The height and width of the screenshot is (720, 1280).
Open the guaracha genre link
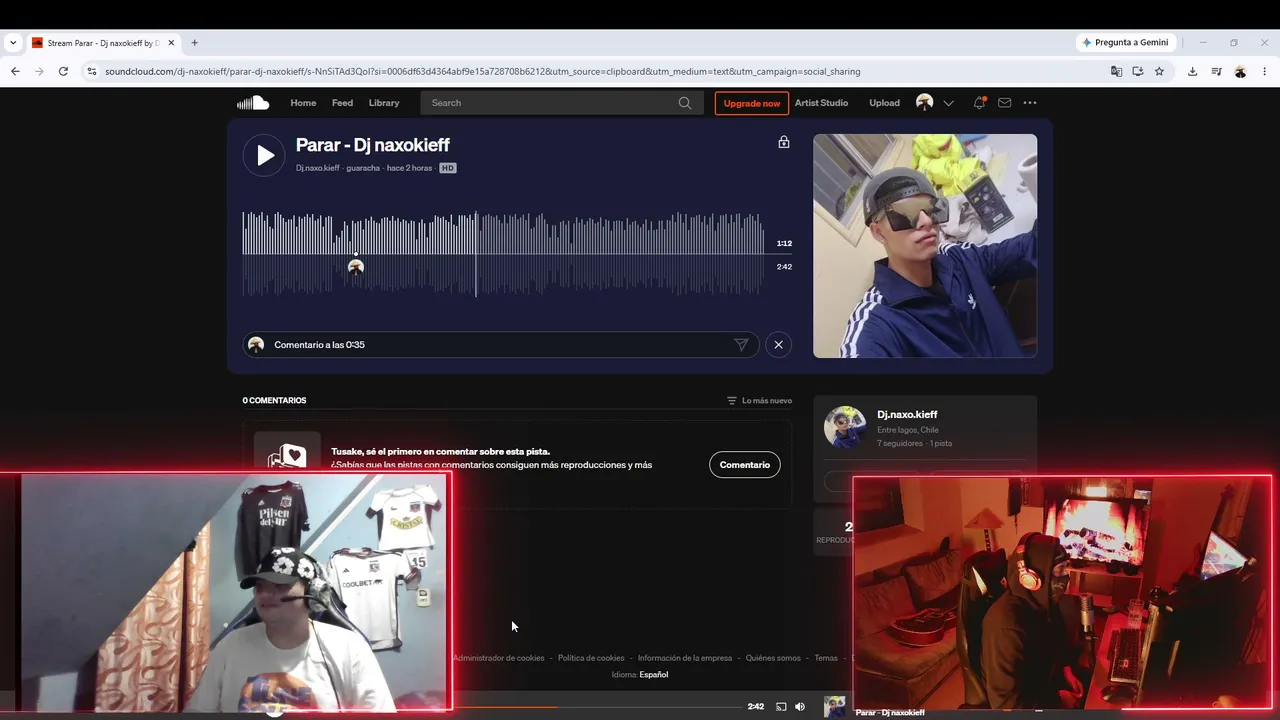click(x=363, y=168)
